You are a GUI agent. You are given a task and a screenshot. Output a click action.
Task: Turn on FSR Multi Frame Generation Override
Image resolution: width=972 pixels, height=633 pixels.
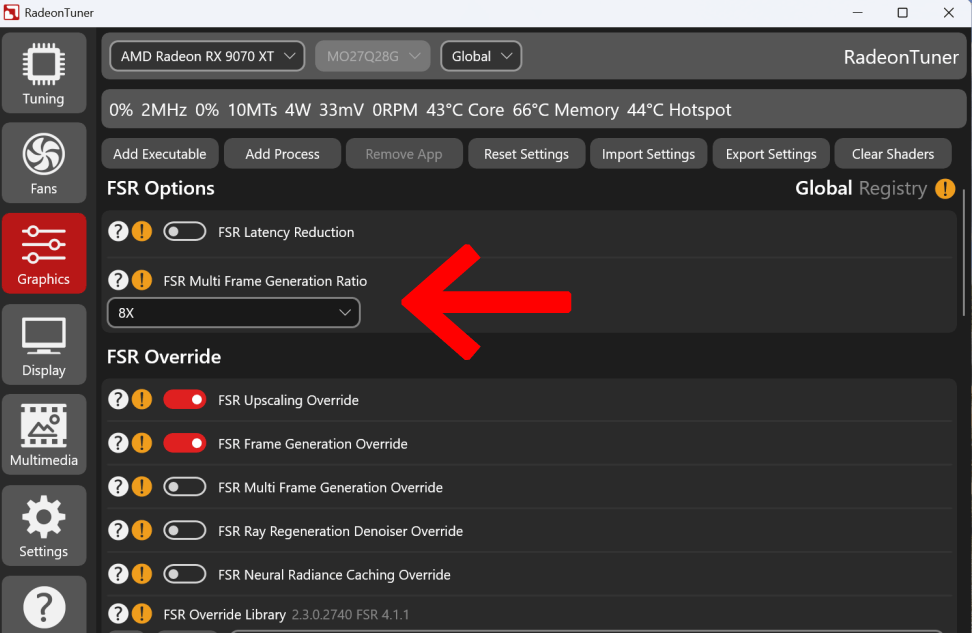pos(185,487)
